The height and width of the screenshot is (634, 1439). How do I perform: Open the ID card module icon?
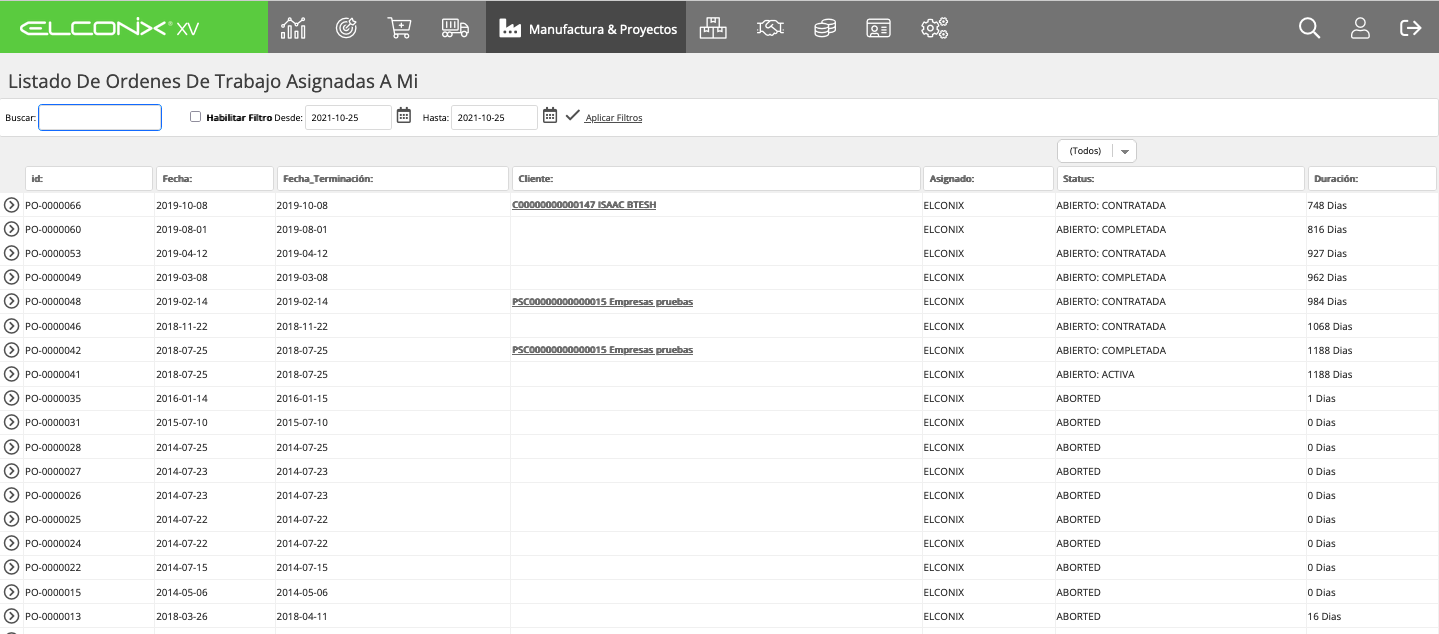pyautogui.click(x=878, y=28)
